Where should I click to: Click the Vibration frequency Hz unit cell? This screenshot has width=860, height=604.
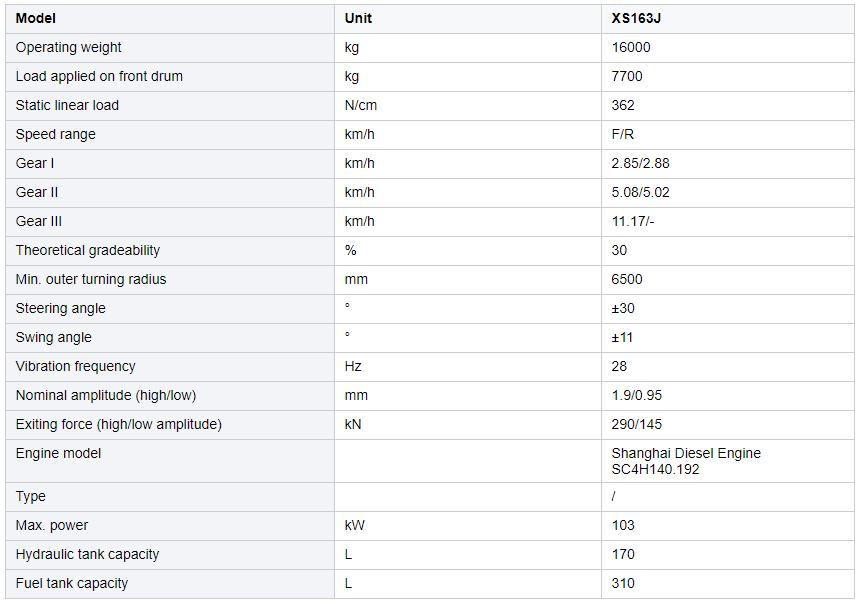pos(353,366)
